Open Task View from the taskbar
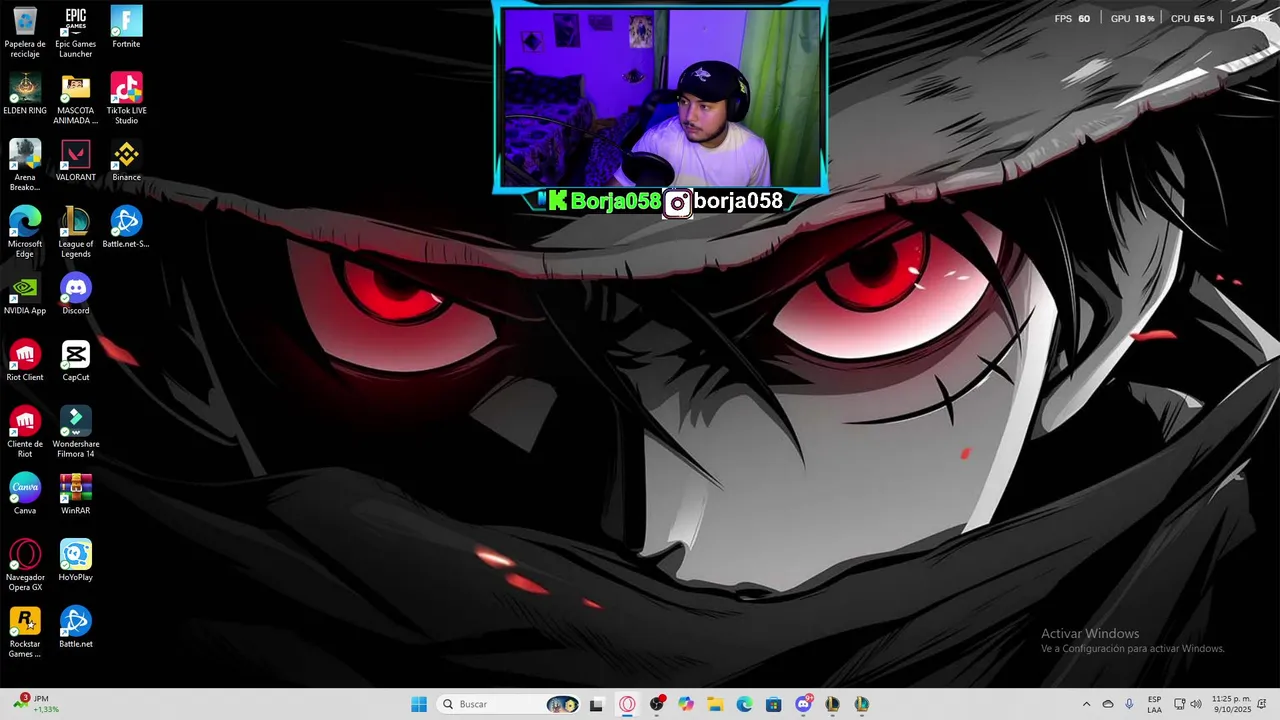 [597, 704]
